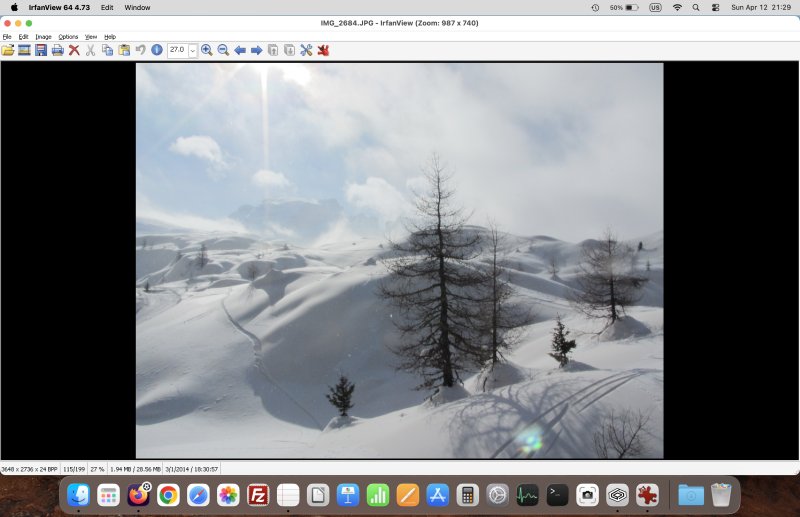Open the Image menu
The width and height of the screenshot is (800, 517).
[43, 37]
